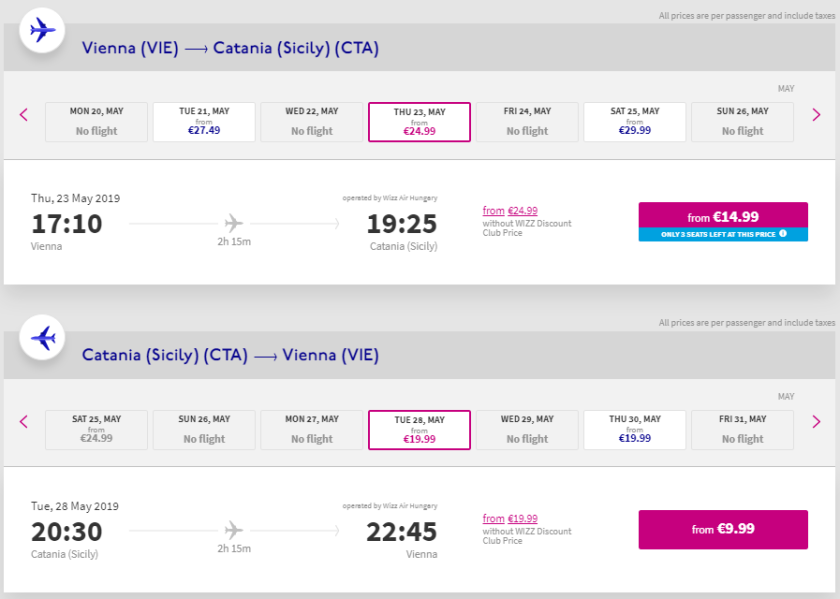Book outbound flight from €14.99
The width and height of the screenshot is (840, 599).
[x=722, y=216]
